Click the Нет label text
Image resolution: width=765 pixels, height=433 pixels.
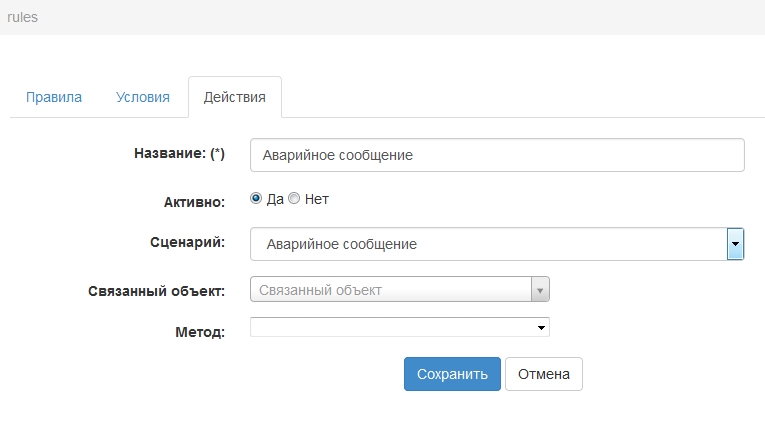pyautogui.click(x=317, y=199)
